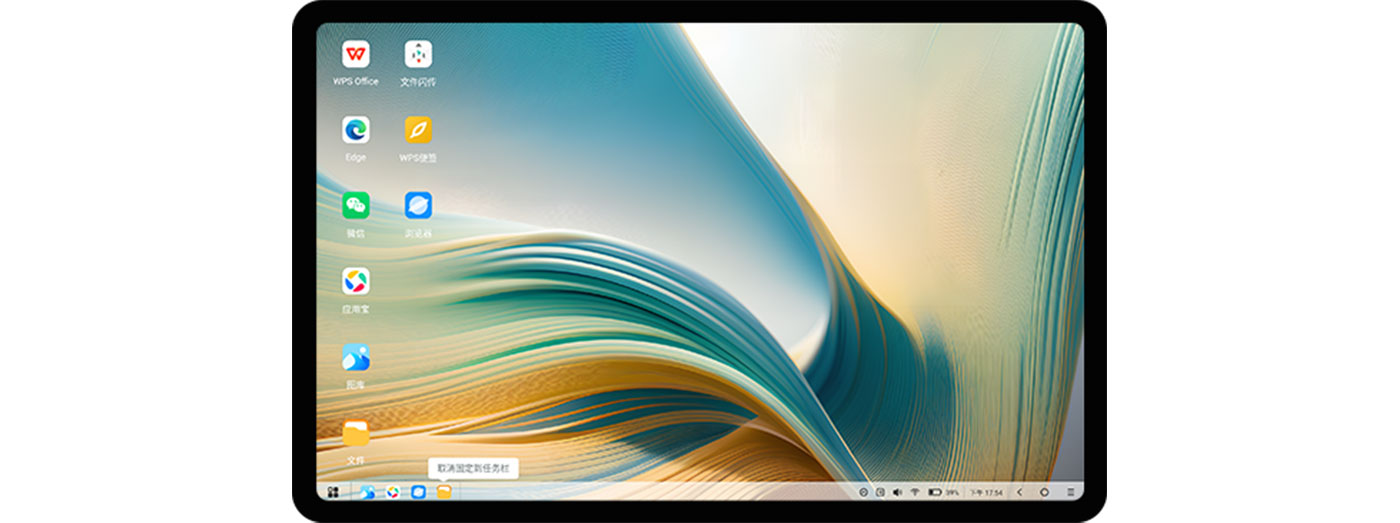Open the WeChat desktop app
Viewport: 1400px width, 523px height.
click(355, 206)
